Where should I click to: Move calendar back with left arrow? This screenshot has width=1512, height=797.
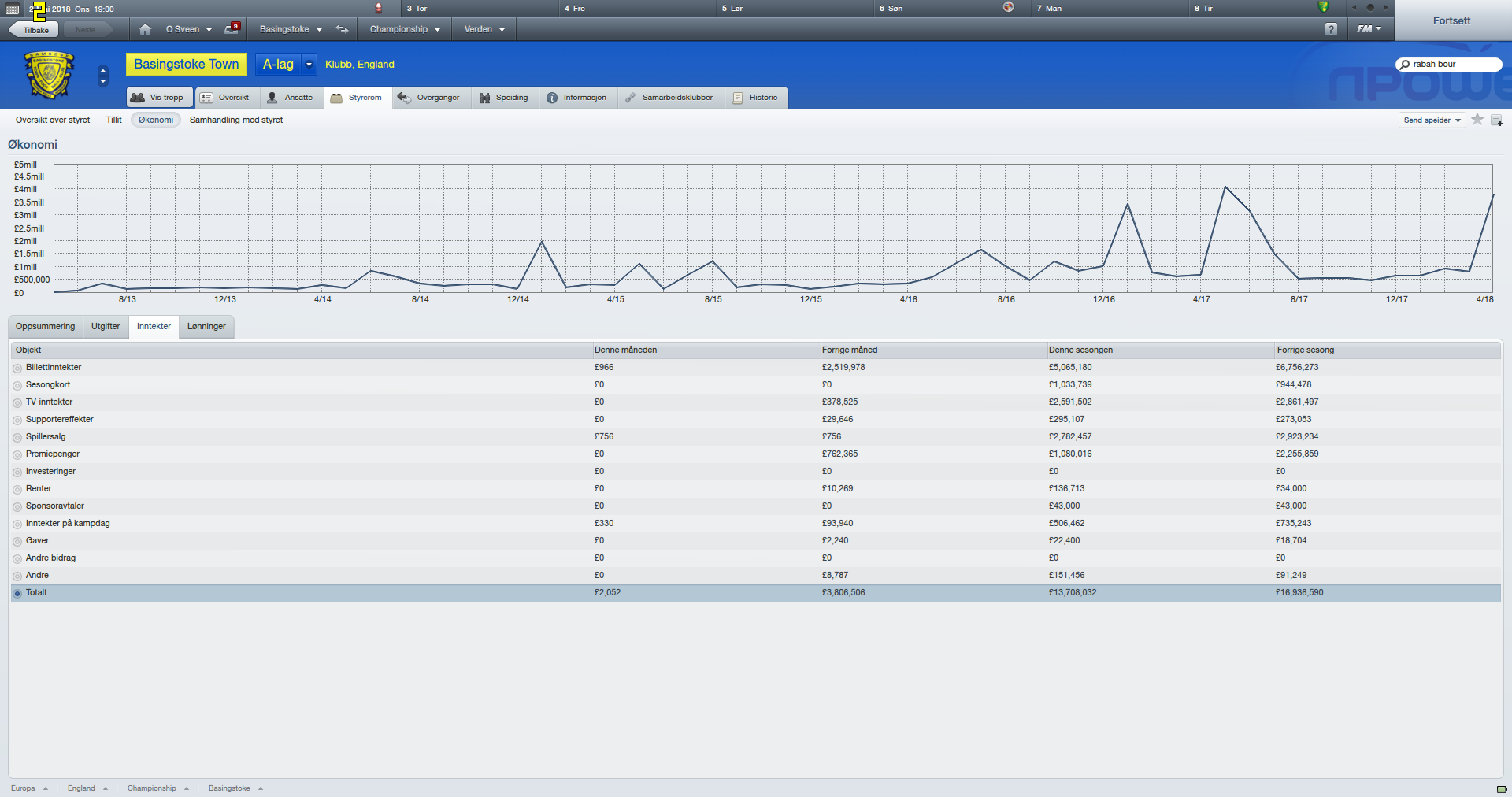1354,7
